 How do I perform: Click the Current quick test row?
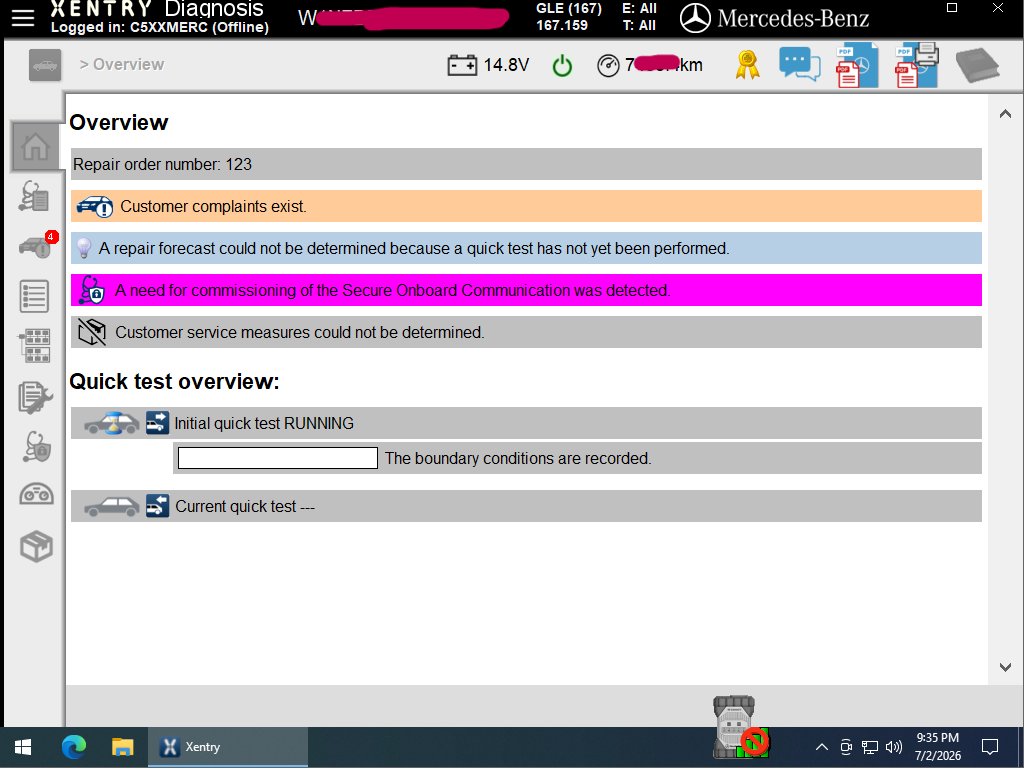point(526,506)
